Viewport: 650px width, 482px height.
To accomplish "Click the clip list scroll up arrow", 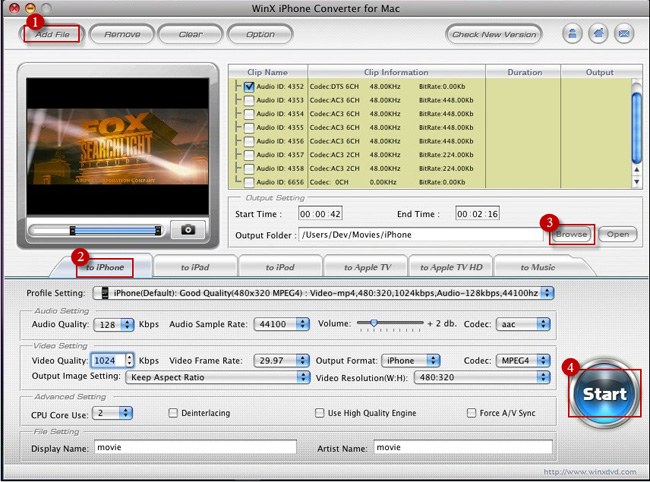I will coord(636,170).
